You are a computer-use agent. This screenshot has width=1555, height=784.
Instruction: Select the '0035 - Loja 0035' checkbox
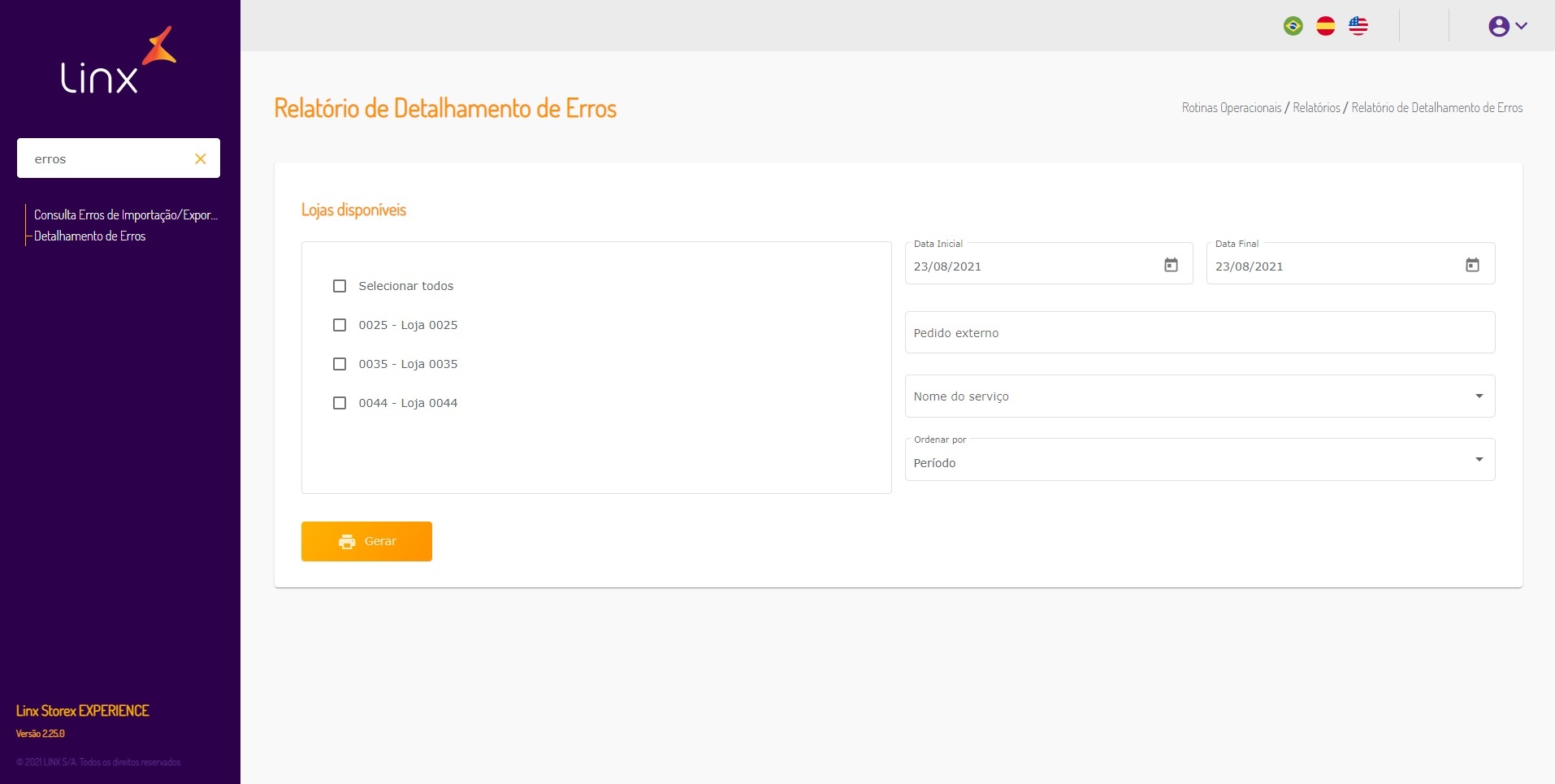pyautogui.click(x=340, y=364)
